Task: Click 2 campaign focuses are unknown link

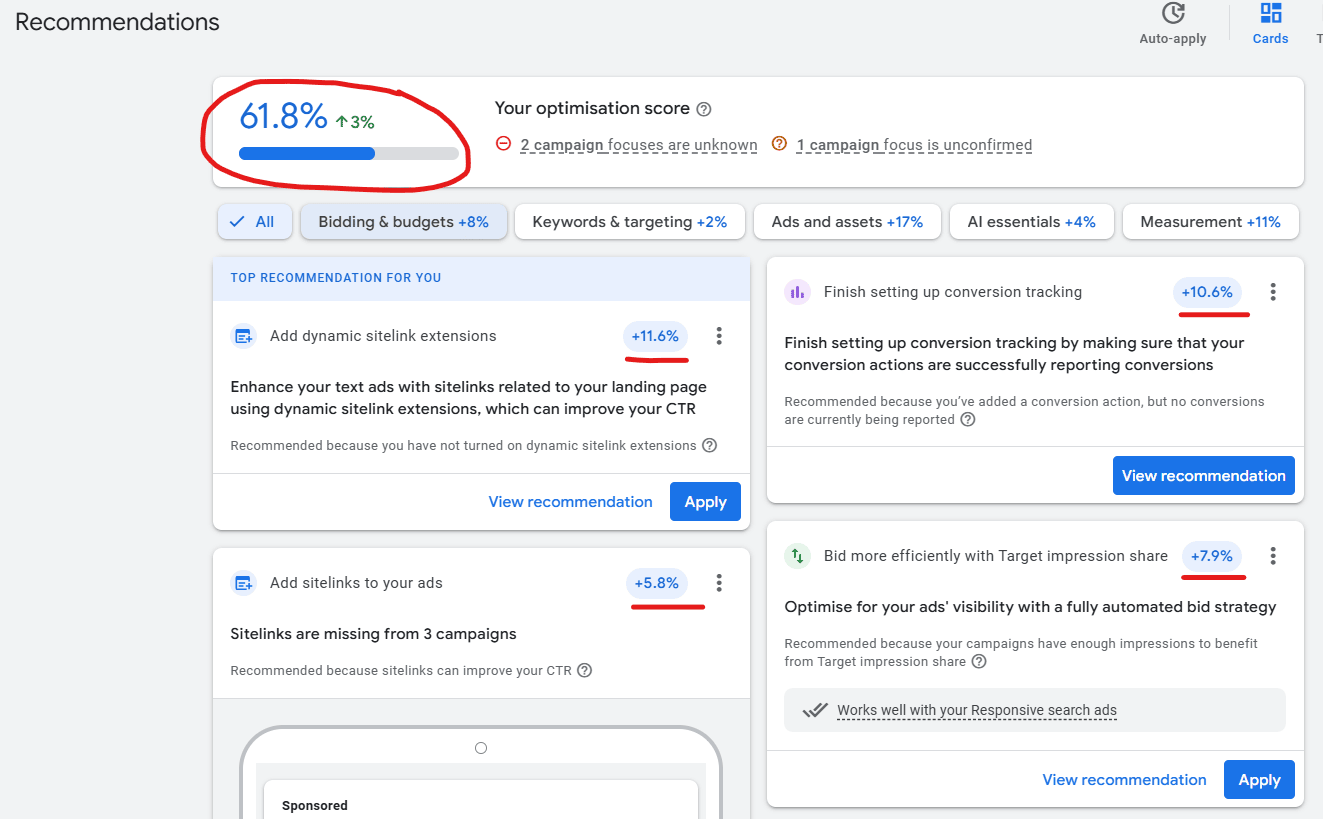Action: pyautogui.click(x=639, y=145)
